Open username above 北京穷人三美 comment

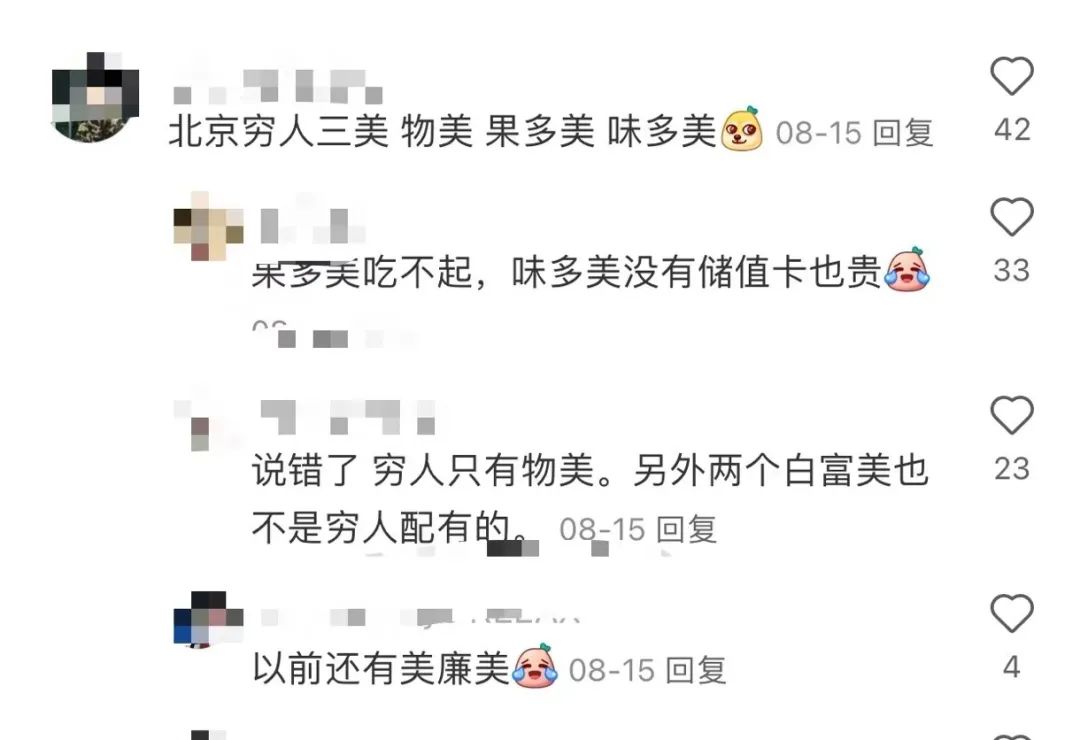click(277, 87)
